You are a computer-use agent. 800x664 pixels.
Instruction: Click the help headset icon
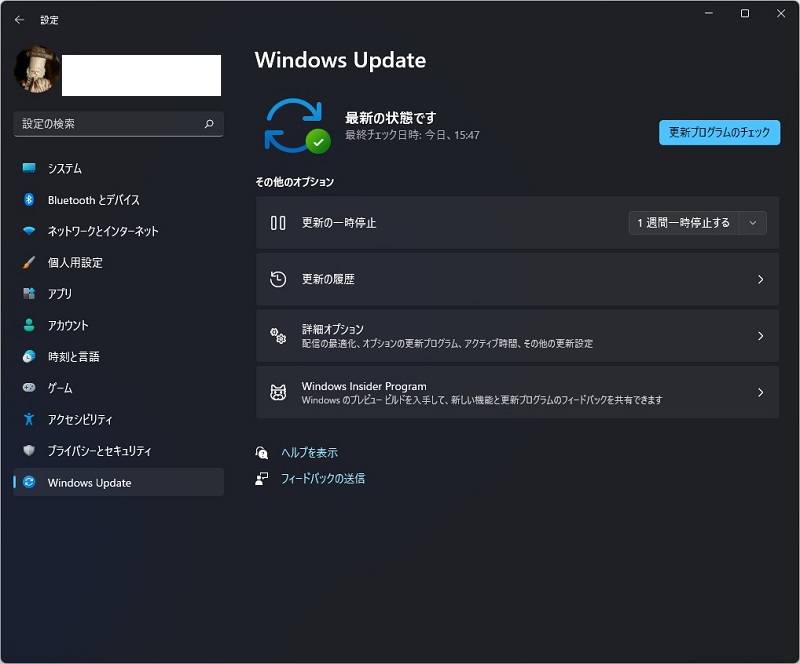click(x=262, y=452)
